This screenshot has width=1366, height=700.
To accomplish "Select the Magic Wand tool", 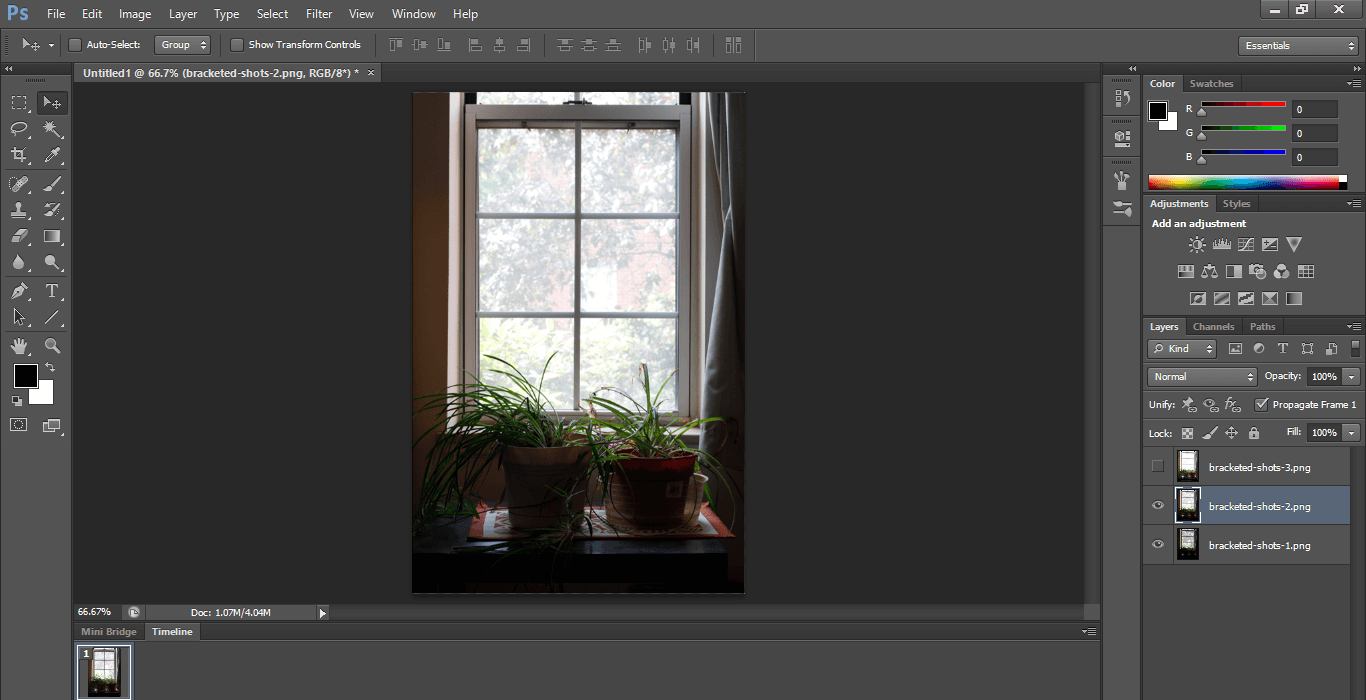I will (53, 129).
